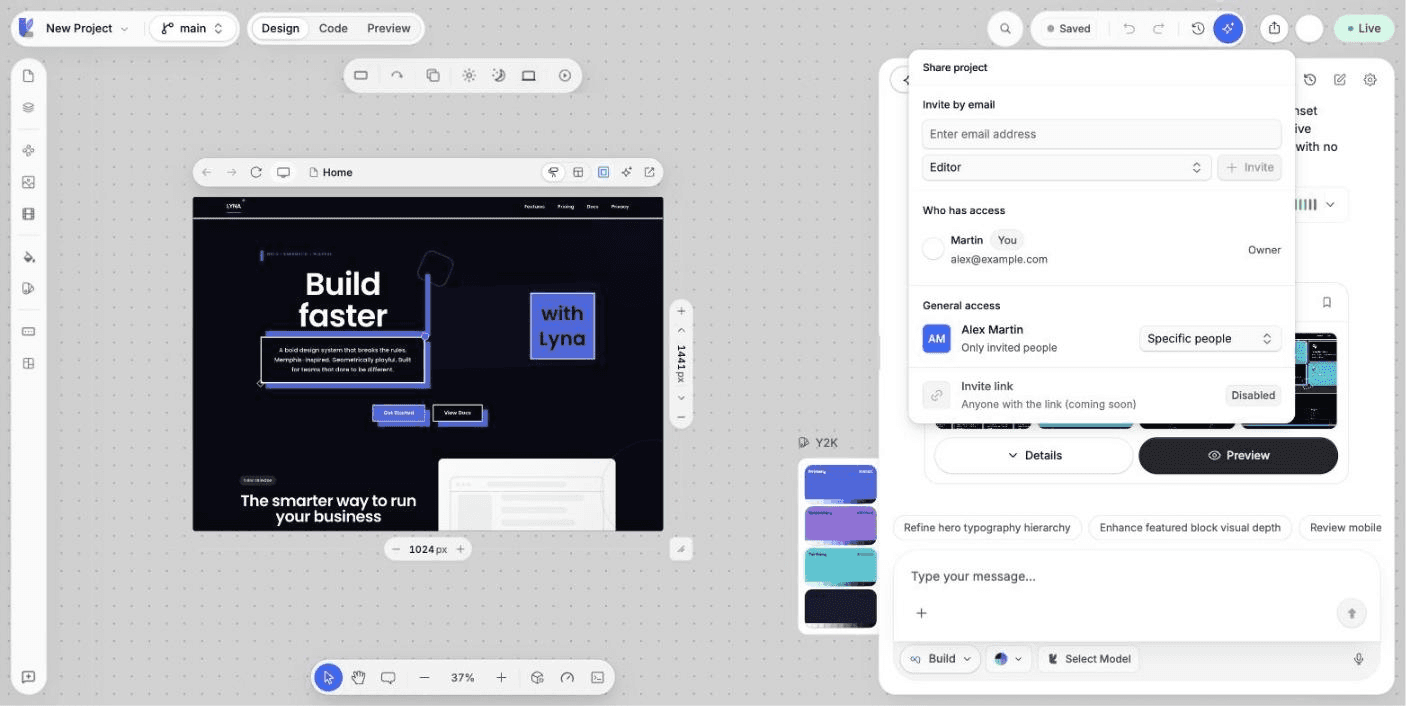Screen dimensions: 1406x706
Task: Open the main branch selector
Action: pyautogui.click(x=193, y=28)
